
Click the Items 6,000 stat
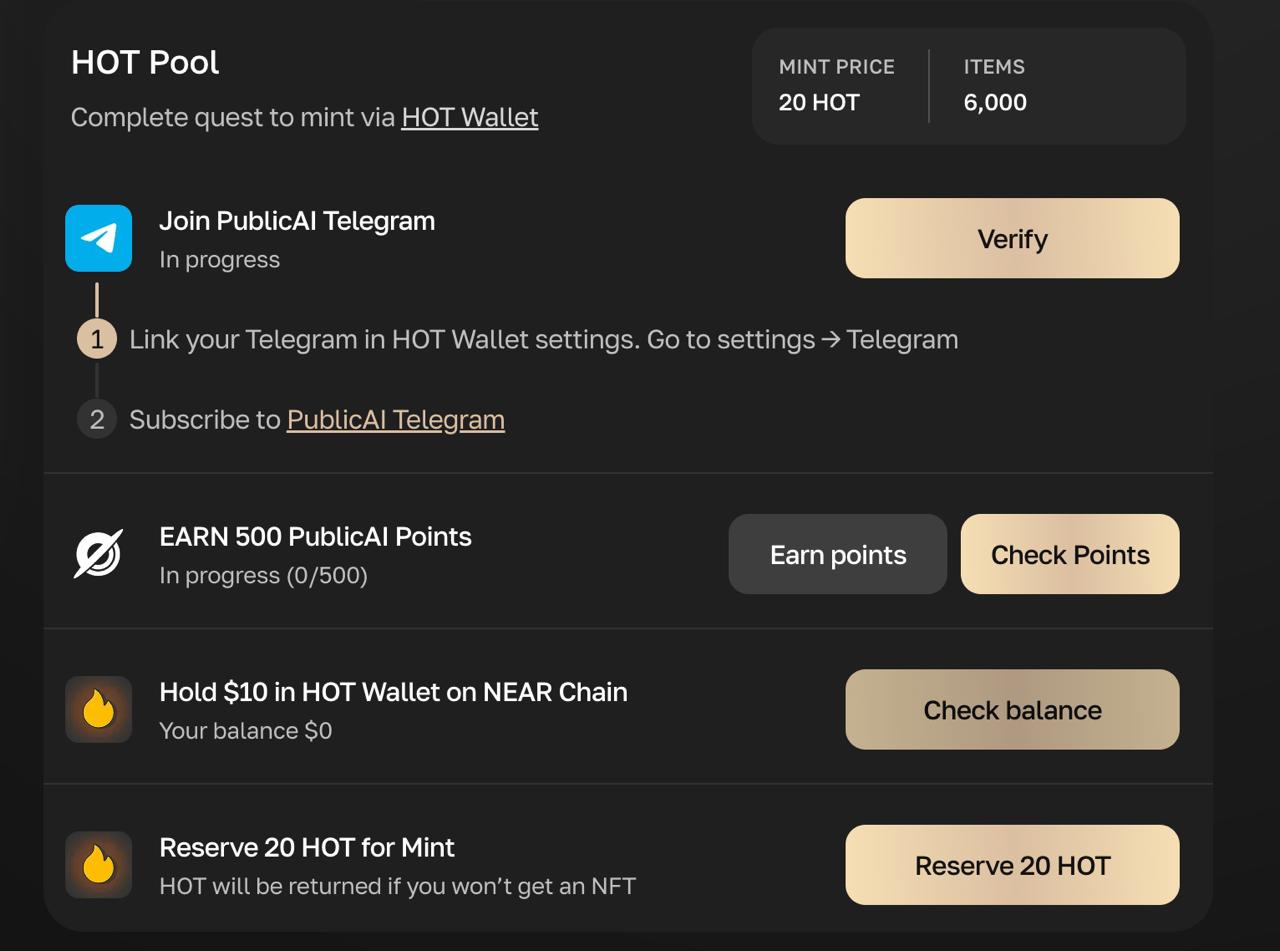[x=995, y=85]
